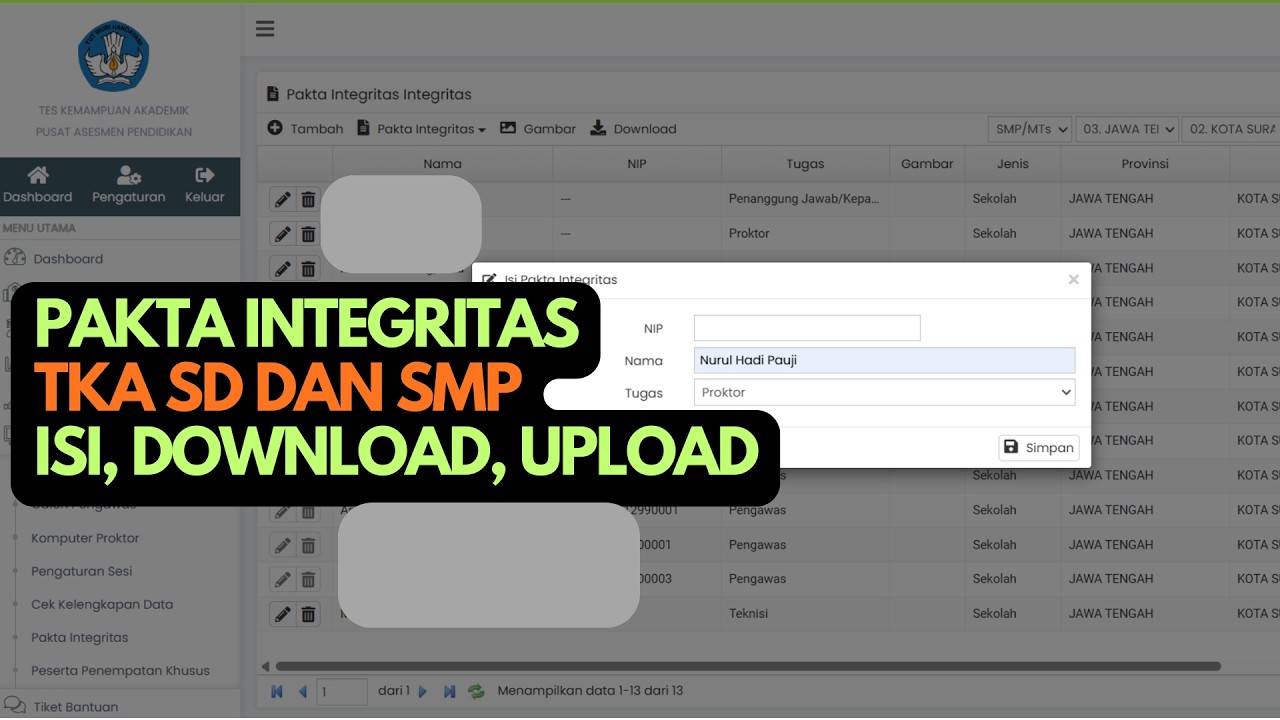Open Tiket Bantuan in the sidebar
Screen dimensions: 1280x720
tap(76, 706)
